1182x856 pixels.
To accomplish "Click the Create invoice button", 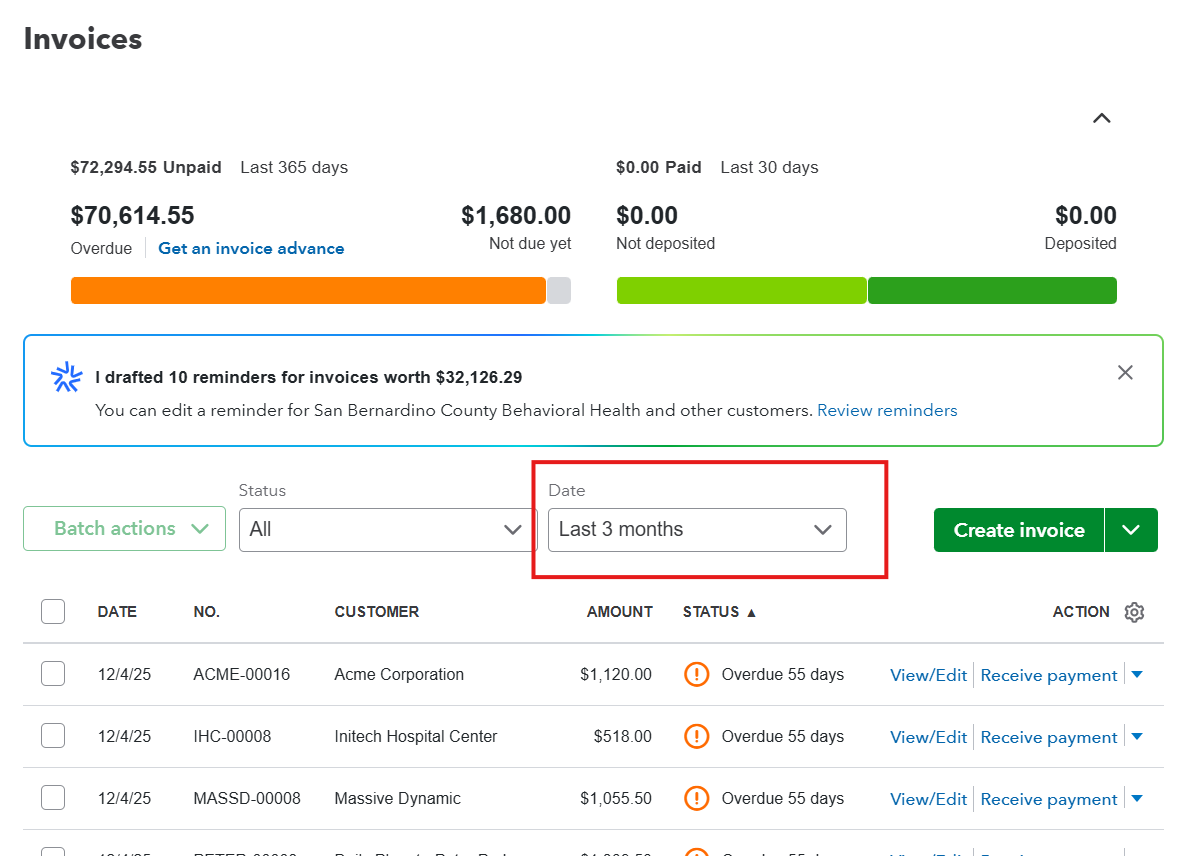I will pyautogui.click(x=1018, y=530).
